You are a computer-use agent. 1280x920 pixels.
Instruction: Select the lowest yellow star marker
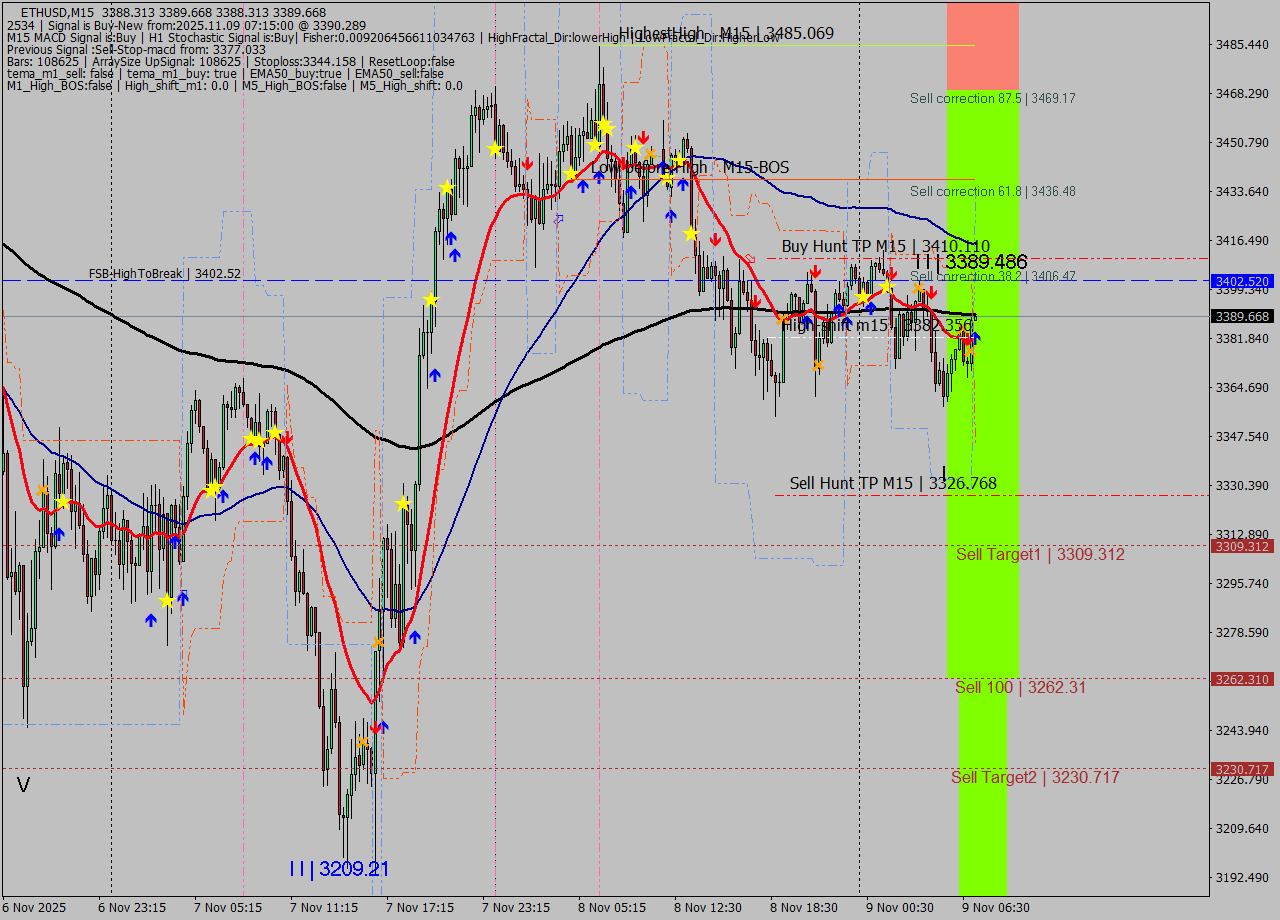167,601
